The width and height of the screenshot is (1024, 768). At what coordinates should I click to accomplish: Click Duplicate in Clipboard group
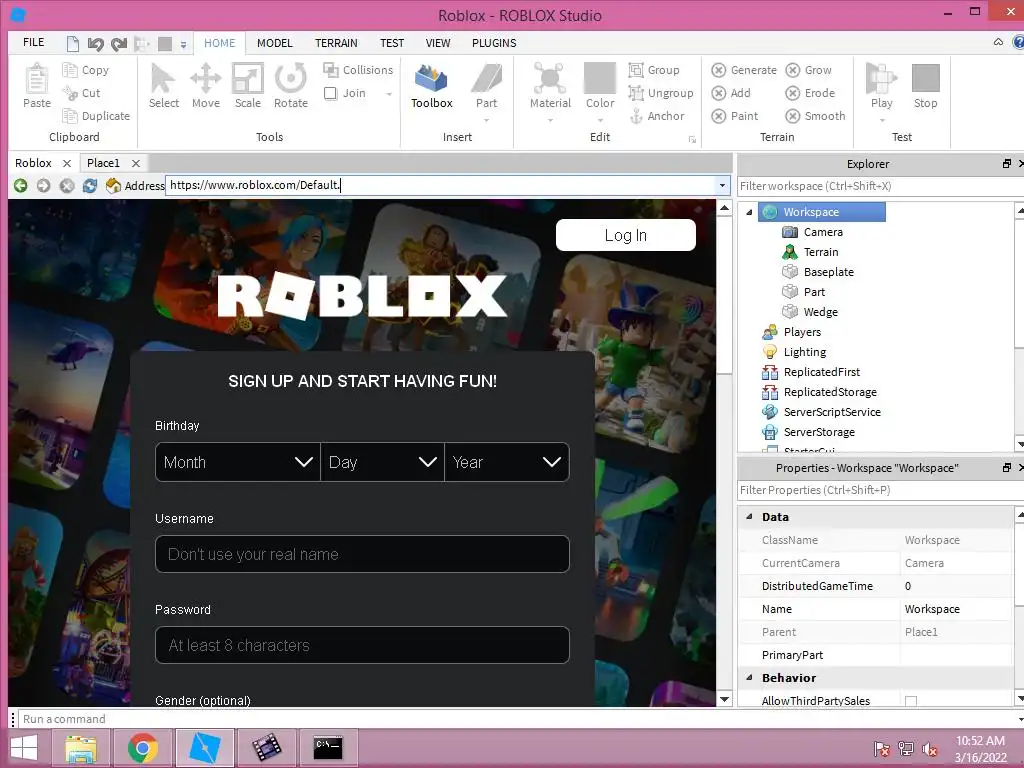coord(96,116)
